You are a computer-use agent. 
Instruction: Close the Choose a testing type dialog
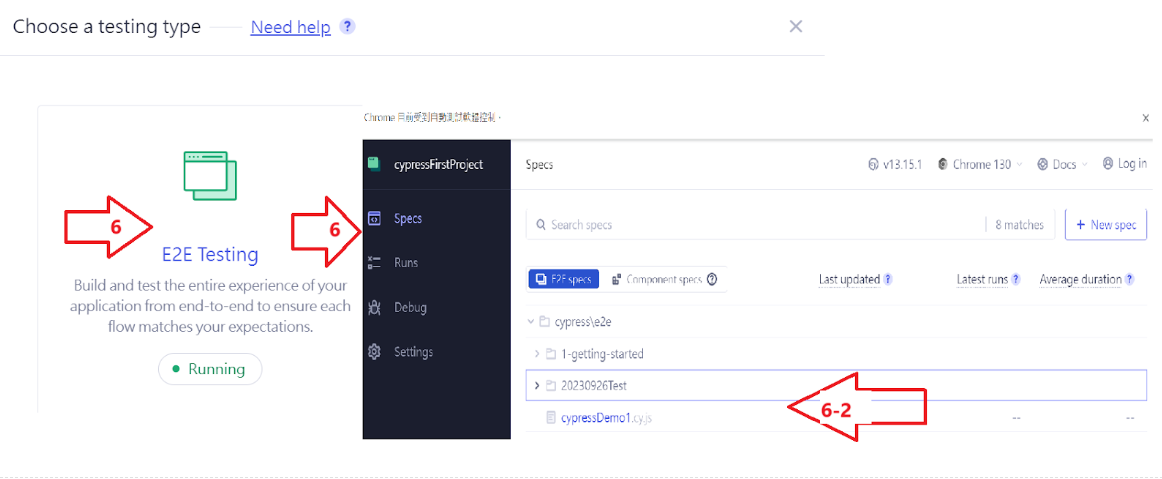(796, 27)
